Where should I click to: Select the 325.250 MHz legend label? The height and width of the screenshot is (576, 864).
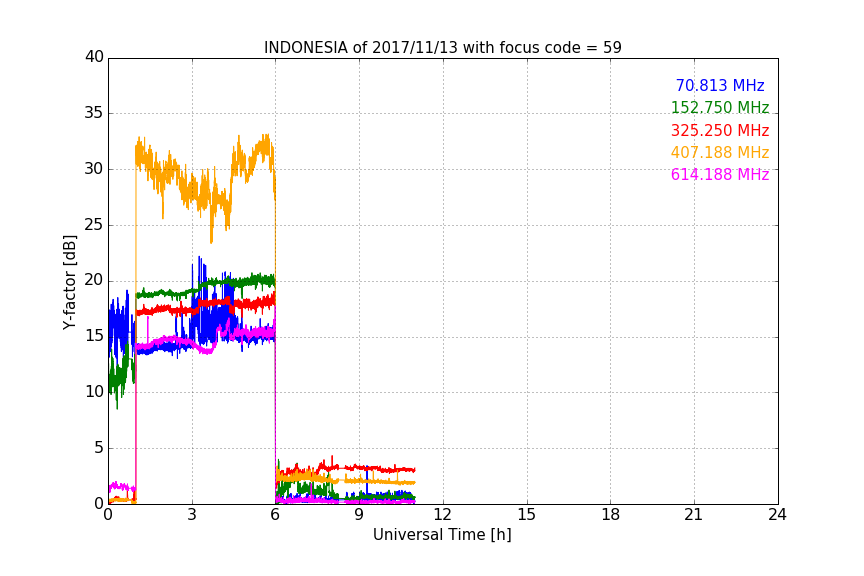[x=720, y=131]
